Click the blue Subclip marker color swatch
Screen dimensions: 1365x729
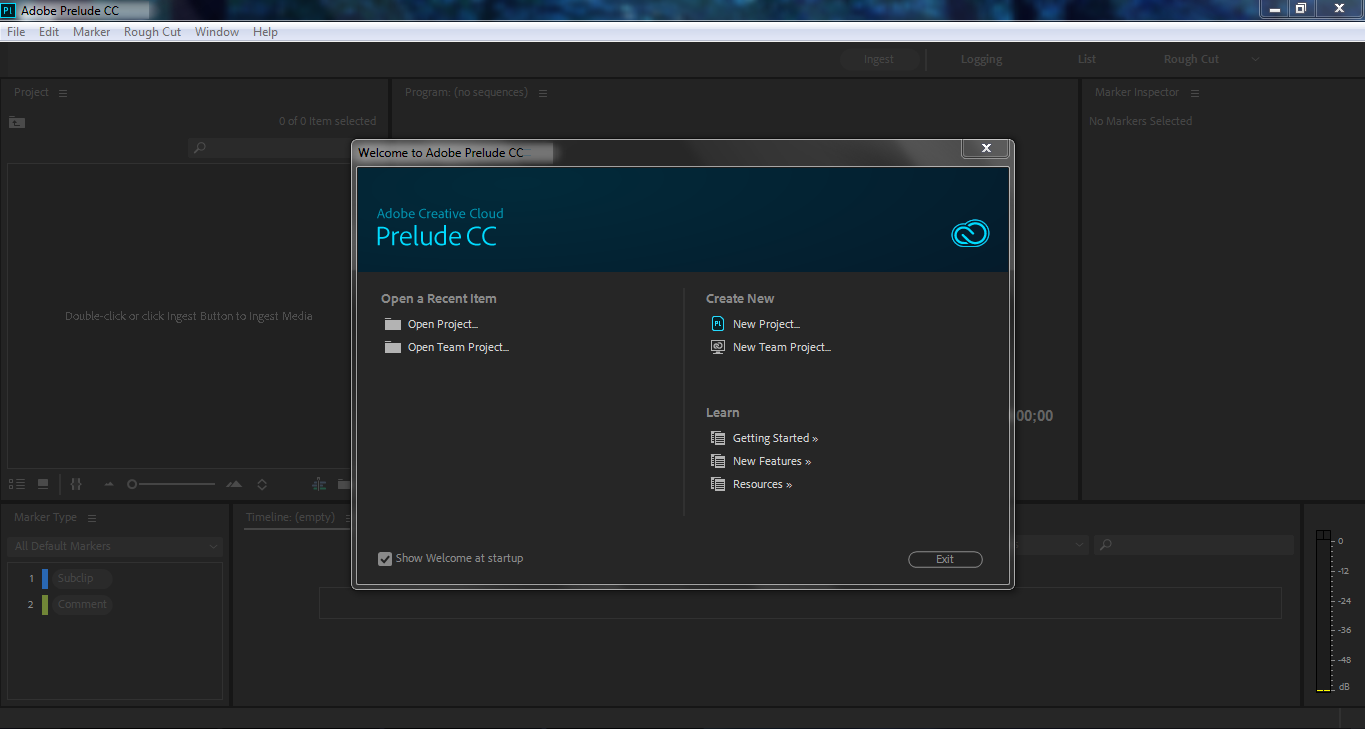tap(45, 578)
